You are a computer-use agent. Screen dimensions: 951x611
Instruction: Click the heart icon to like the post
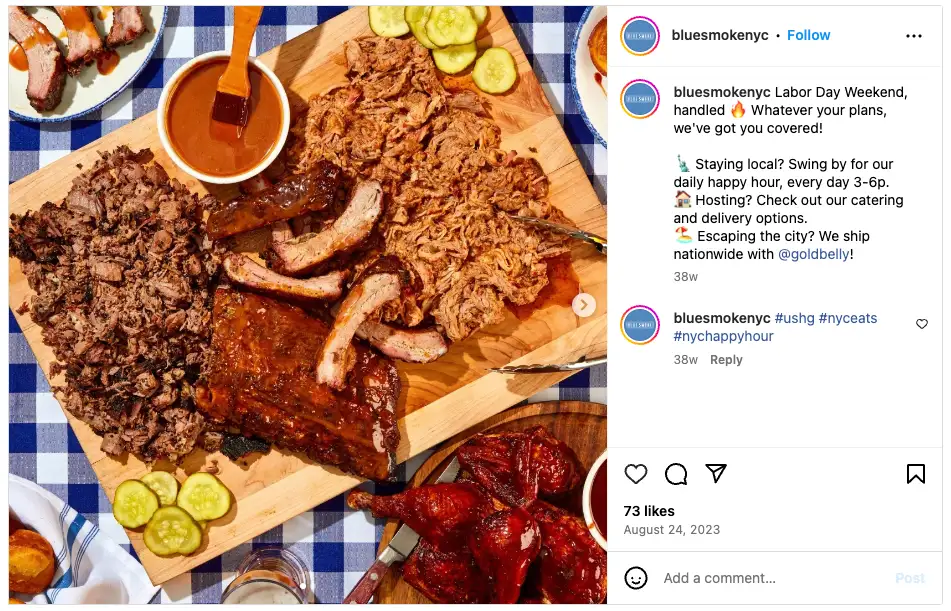[x=636, y=474]
